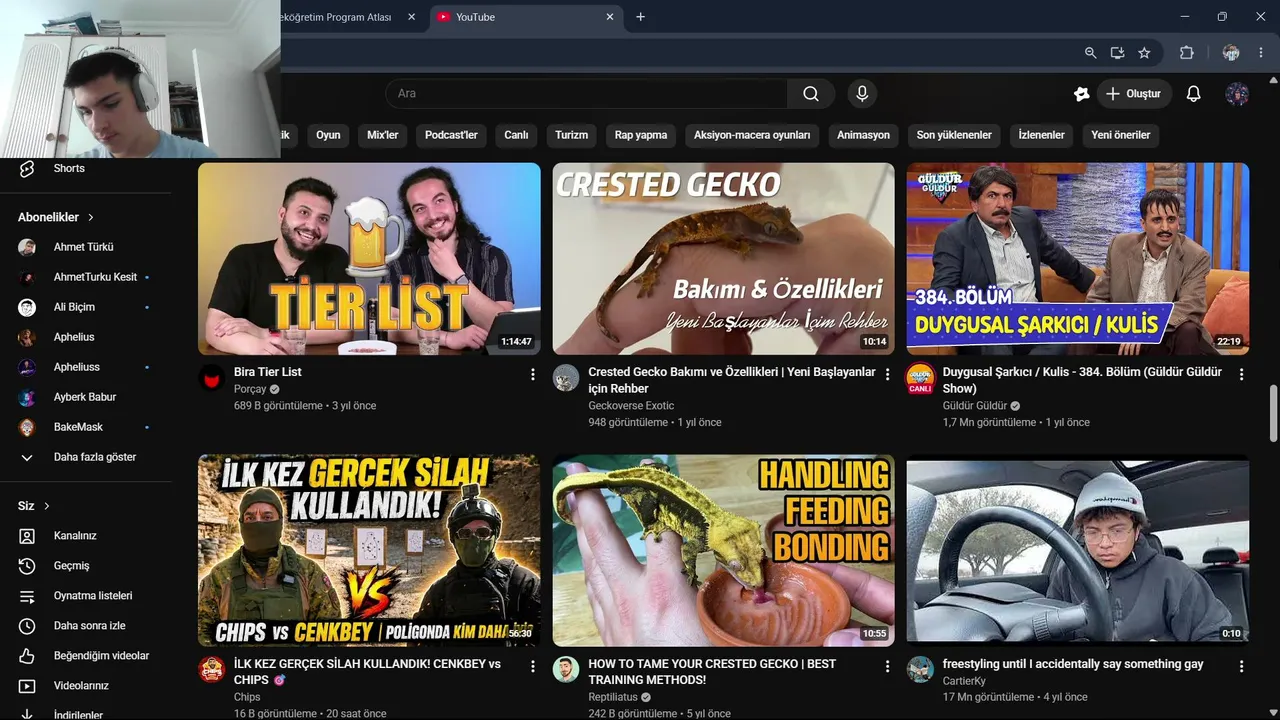Select the Yeni öneriler chip
The width and height of the screenshot is (1280, 720).
pos(1120,135)
